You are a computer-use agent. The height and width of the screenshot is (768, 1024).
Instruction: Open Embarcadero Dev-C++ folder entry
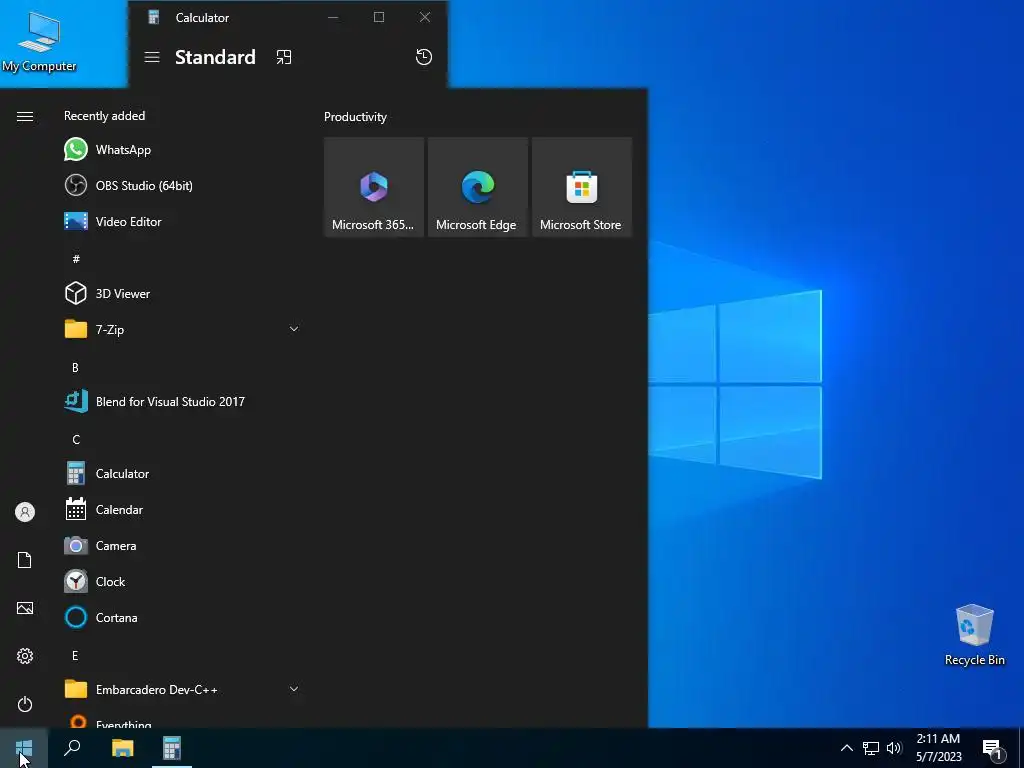pos(183,690)
